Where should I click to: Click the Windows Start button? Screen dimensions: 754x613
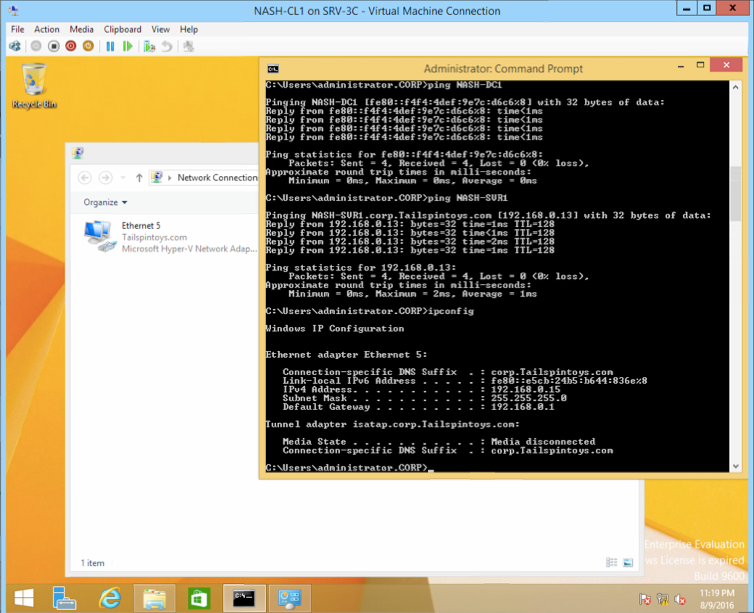coord(24,598)
